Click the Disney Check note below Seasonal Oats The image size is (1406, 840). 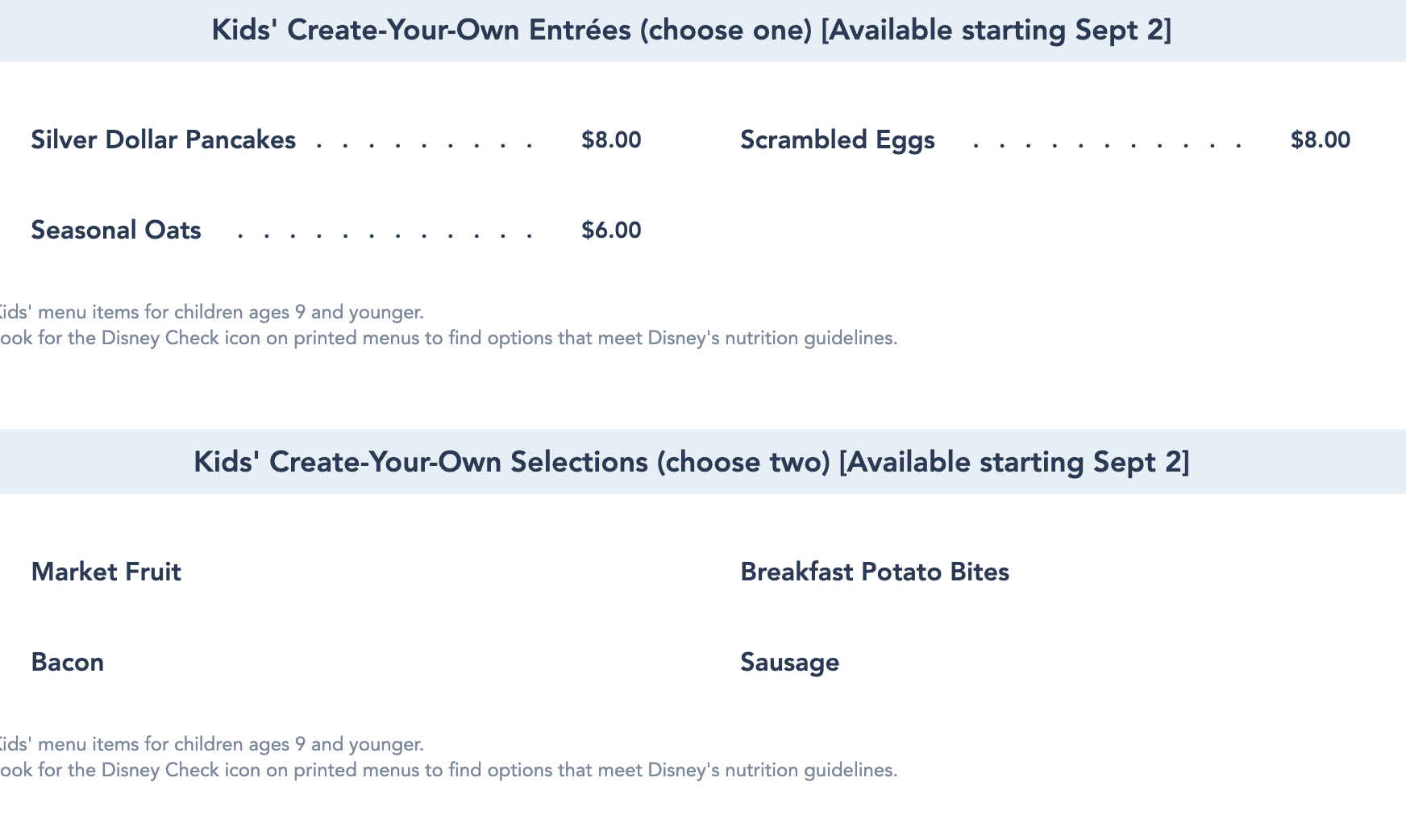(x=447, y=339)
